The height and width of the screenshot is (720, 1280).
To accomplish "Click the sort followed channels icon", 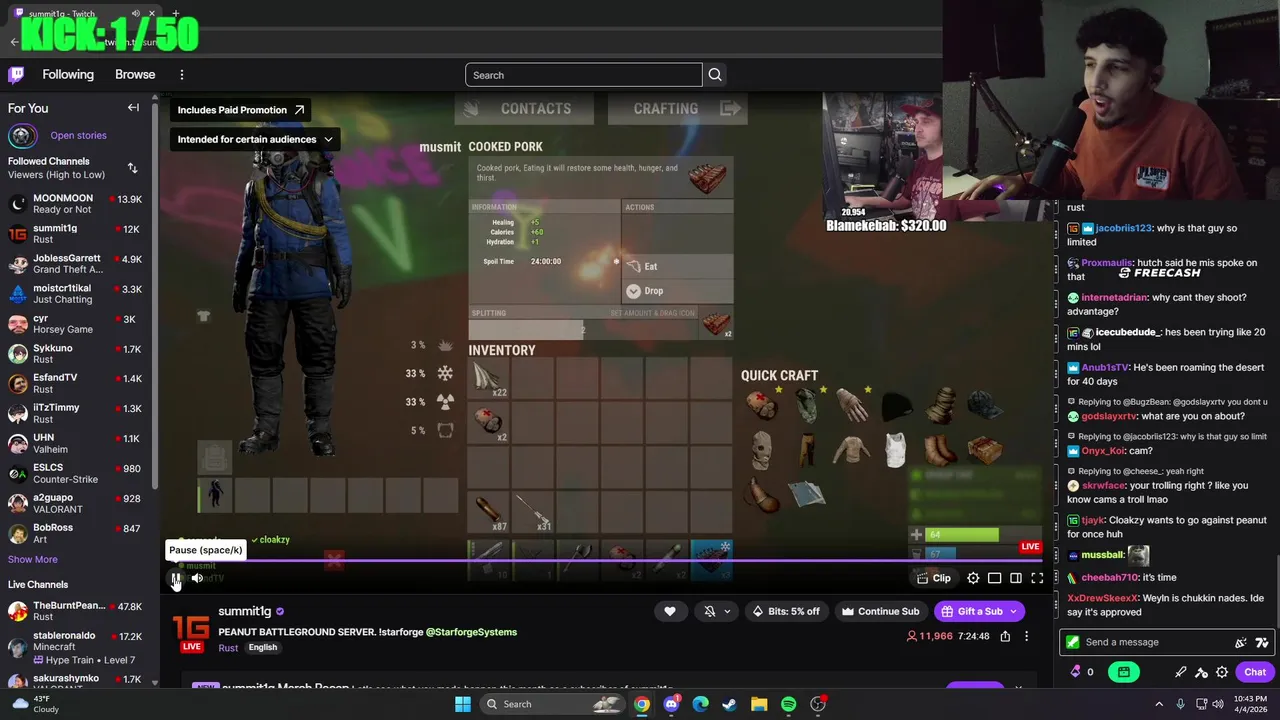I will click(132, 168).
